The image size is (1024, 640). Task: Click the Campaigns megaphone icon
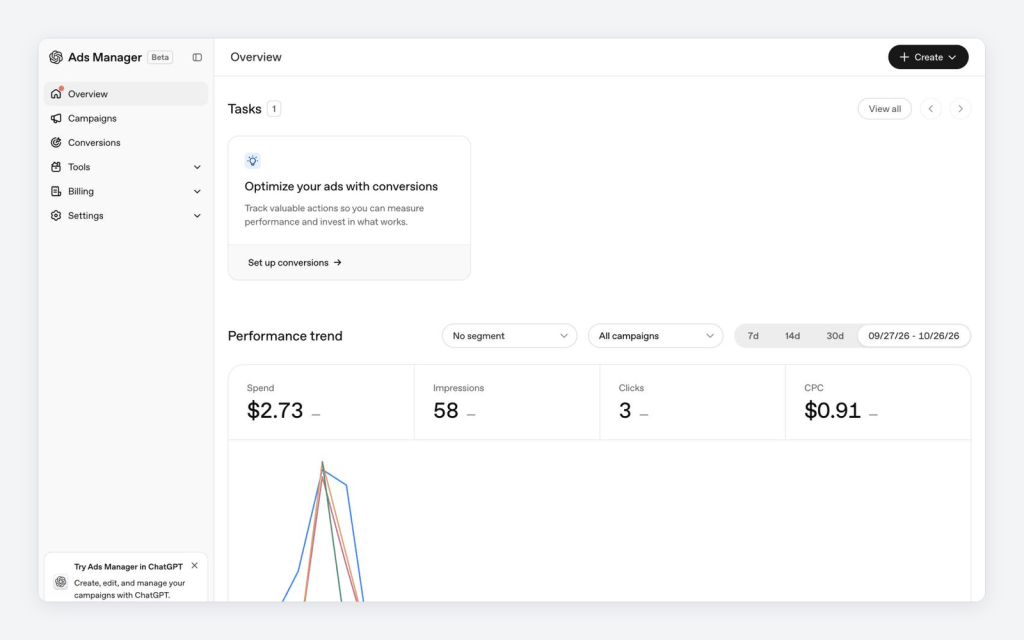[x=56, y=118]
